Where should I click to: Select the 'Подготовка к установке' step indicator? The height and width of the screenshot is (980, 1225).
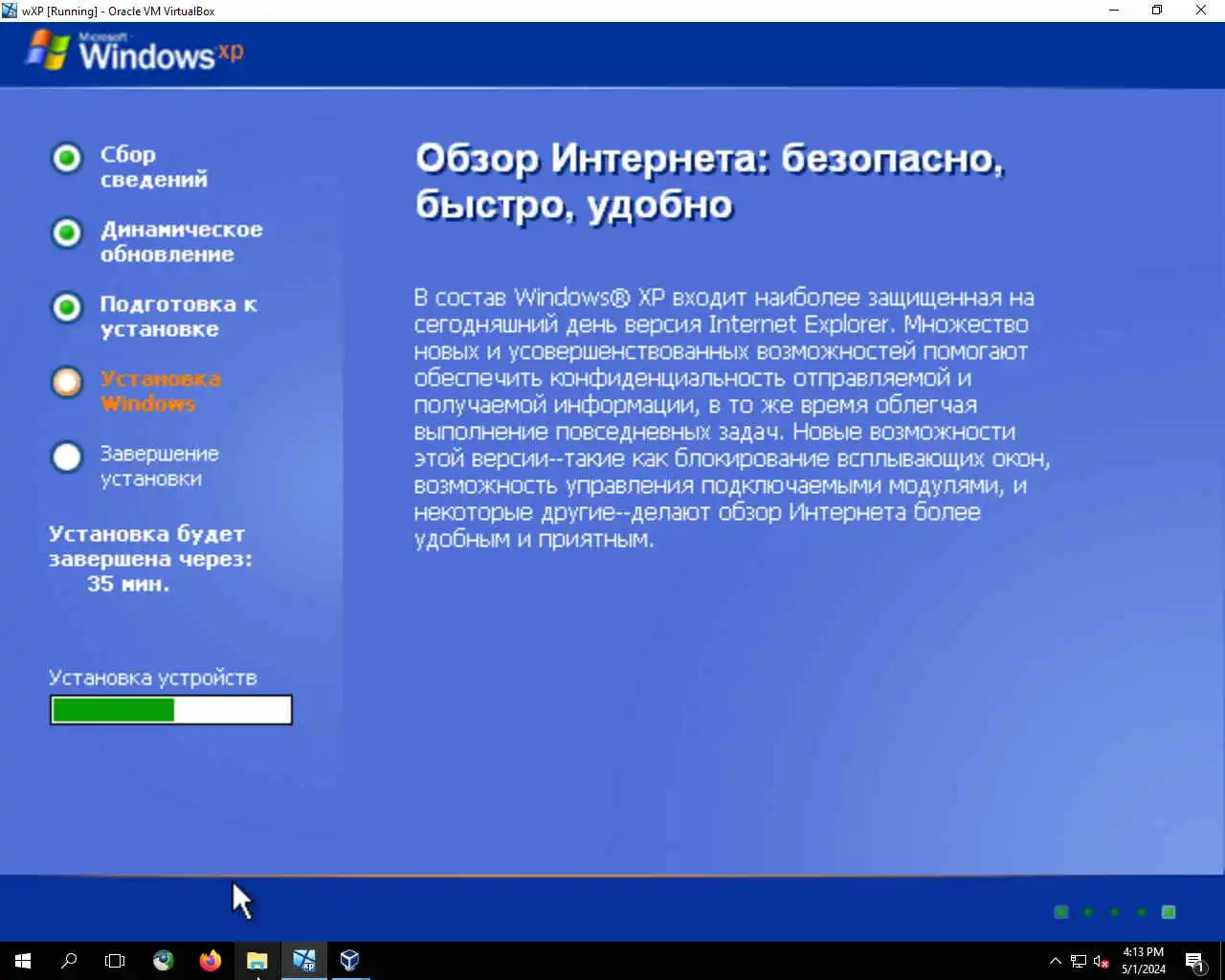pos(67,307)
